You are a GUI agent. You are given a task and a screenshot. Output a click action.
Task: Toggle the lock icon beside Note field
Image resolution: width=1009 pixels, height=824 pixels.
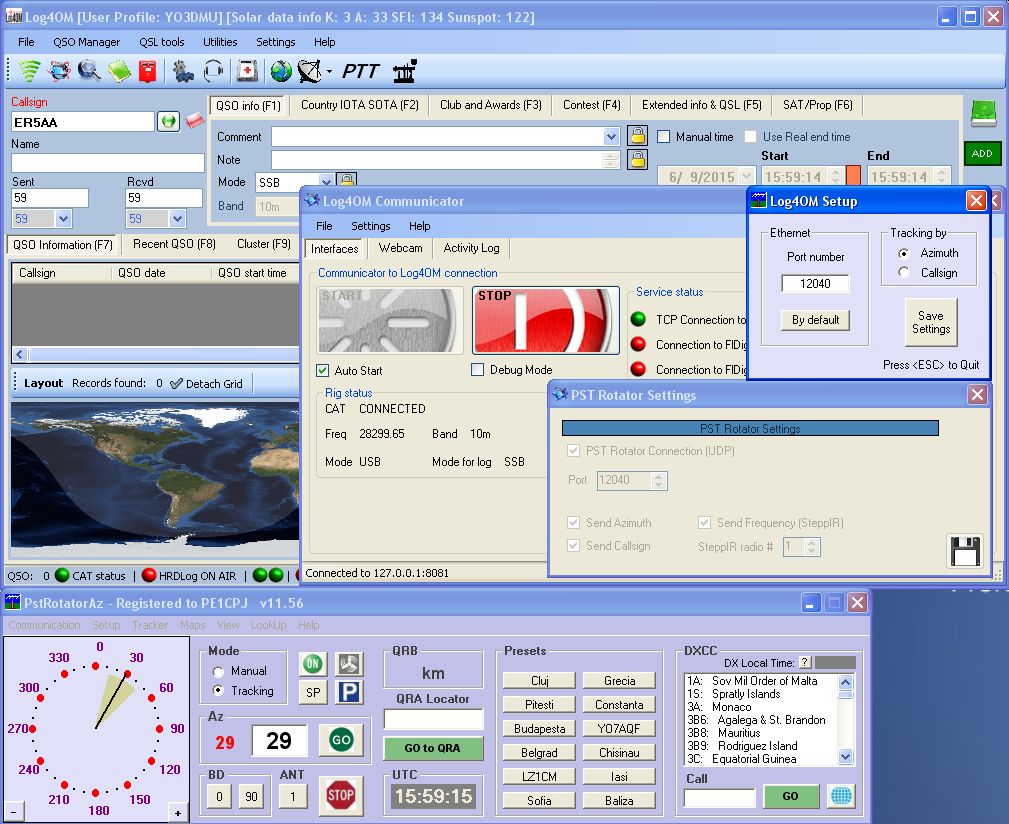(637, 159)
